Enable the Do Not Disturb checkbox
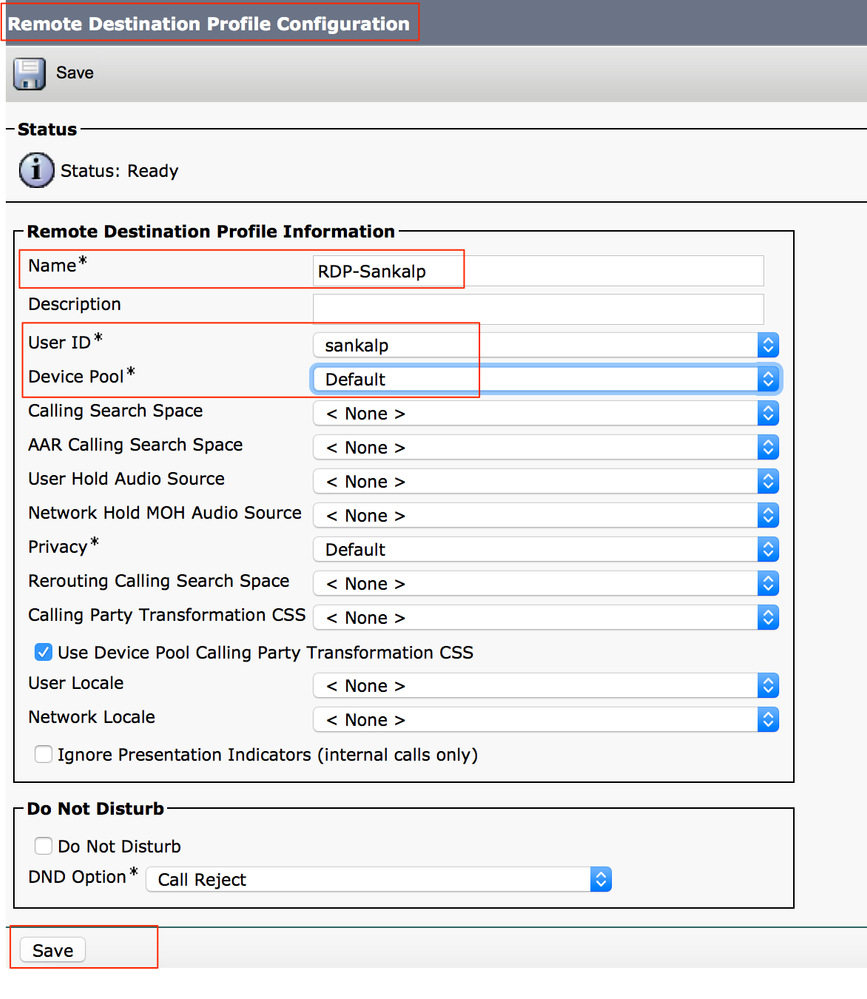Viewport: 867px width, 999px height. point(43,845)
